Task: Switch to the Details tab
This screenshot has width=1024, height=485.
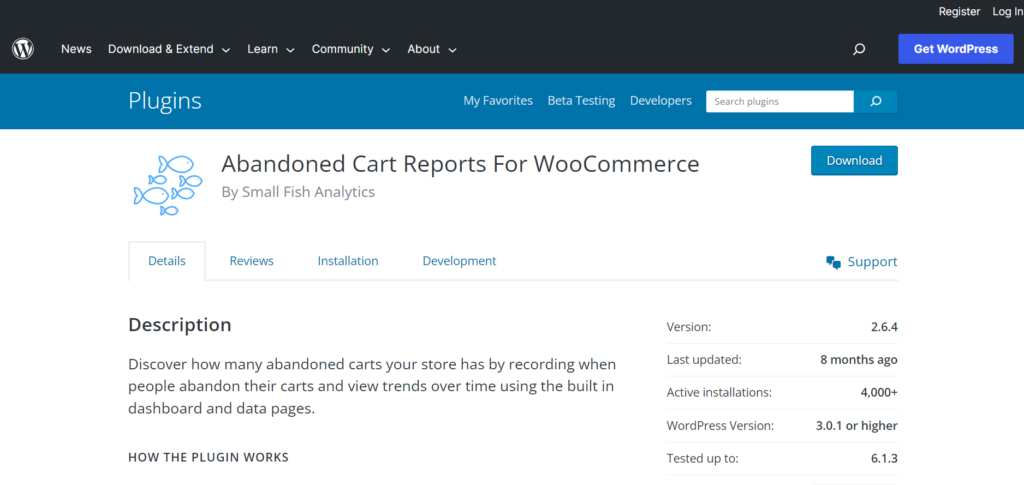Action: pos(167,261)
